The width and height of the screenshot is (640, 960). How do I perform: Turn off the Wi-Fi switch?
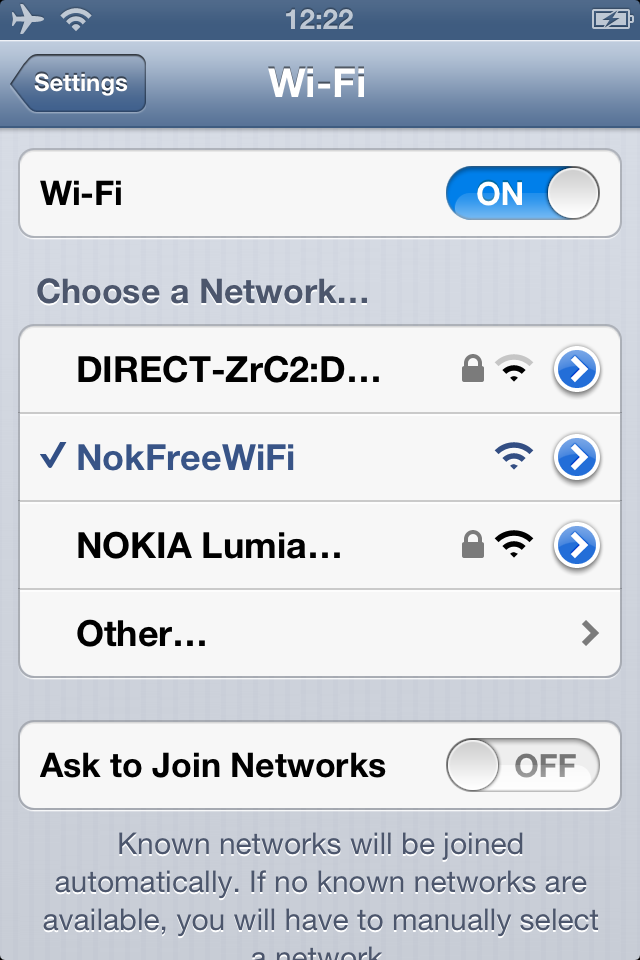point(522,193)
